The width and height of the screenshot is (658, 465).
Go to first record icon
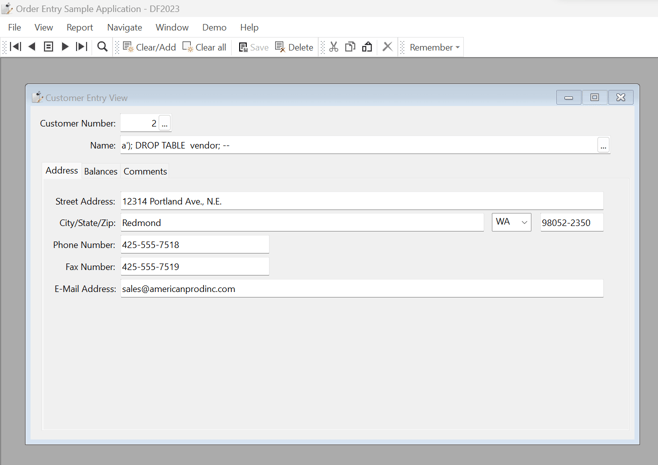point(15,47)
